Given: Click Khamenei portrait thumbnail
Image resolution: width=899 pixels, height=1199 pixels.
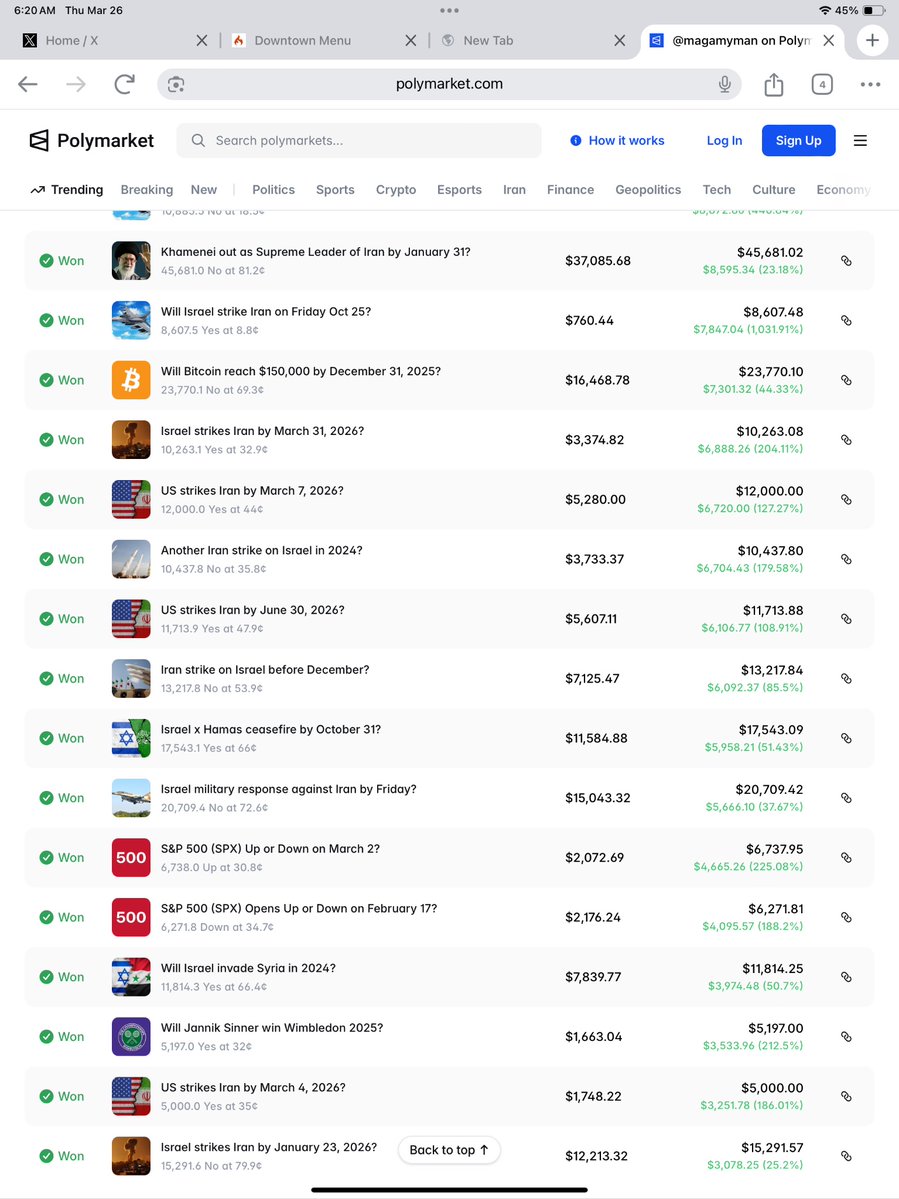Looking at the screenshot, I should click(x=131, y=261).
